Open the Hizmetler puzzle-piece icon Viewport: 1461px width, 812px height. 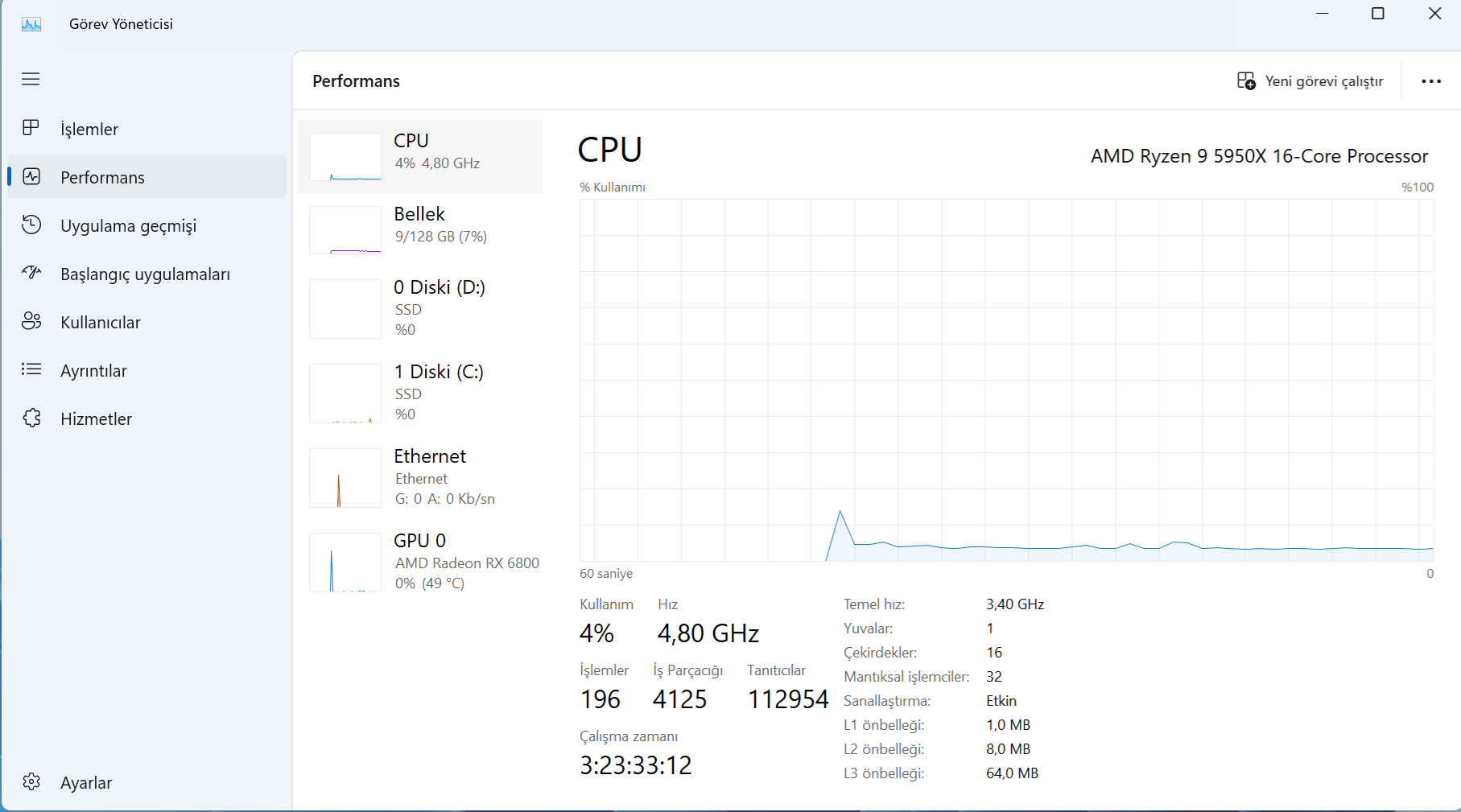pyautogui.click(x=31, y=418)
